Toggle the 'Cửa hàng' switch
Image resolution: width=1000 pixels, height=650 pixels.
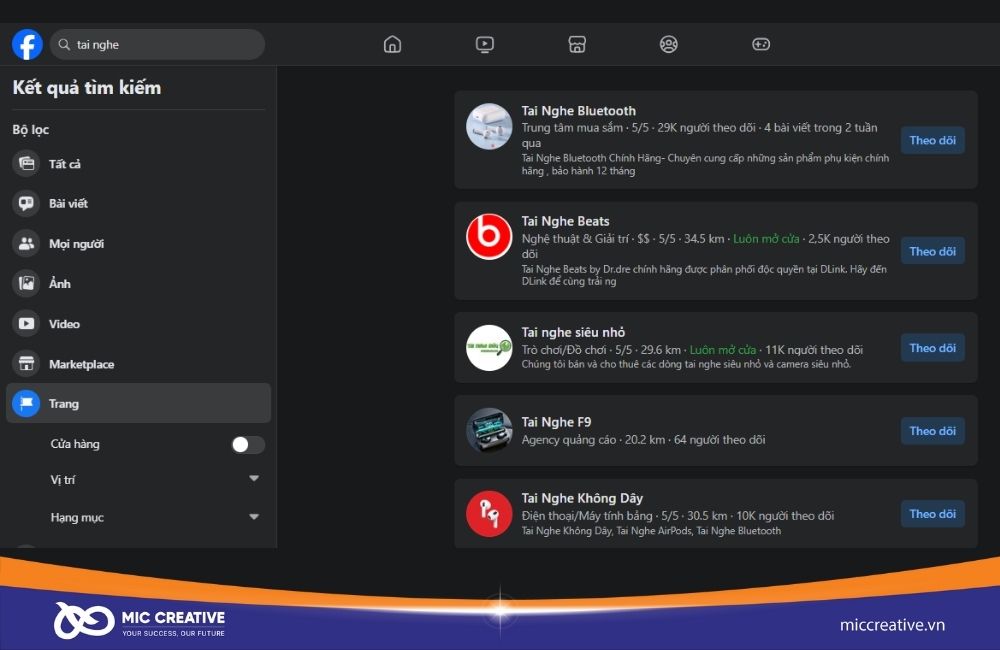click(x=248, y=445)
